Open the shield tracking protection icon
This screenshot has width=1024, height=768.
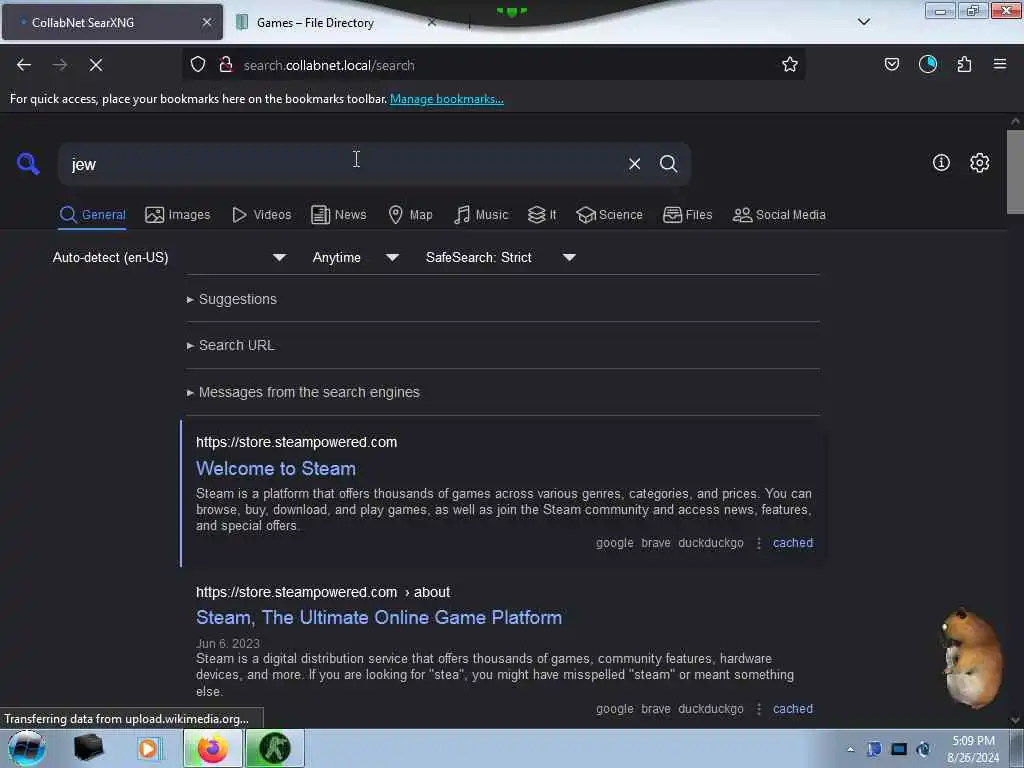[x=198, y=64]
